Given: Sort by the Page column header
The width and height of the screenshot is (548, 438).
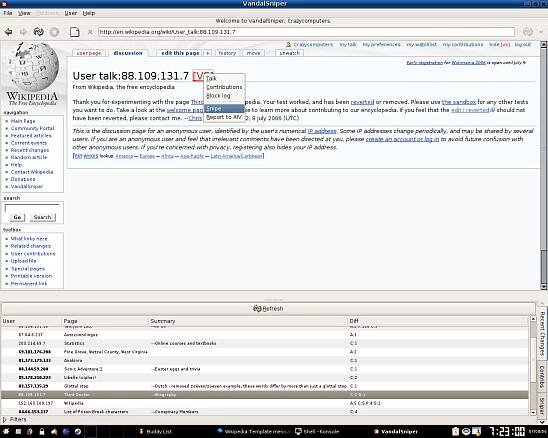Looking at the screenshot, I should click(x=105, y=321).
